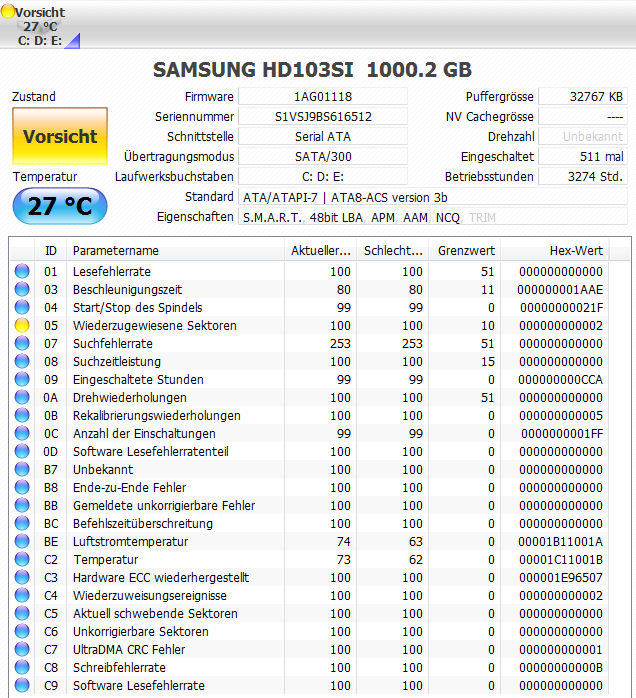Click the Standard field ATA/ATAPI-7

[433, 197]
